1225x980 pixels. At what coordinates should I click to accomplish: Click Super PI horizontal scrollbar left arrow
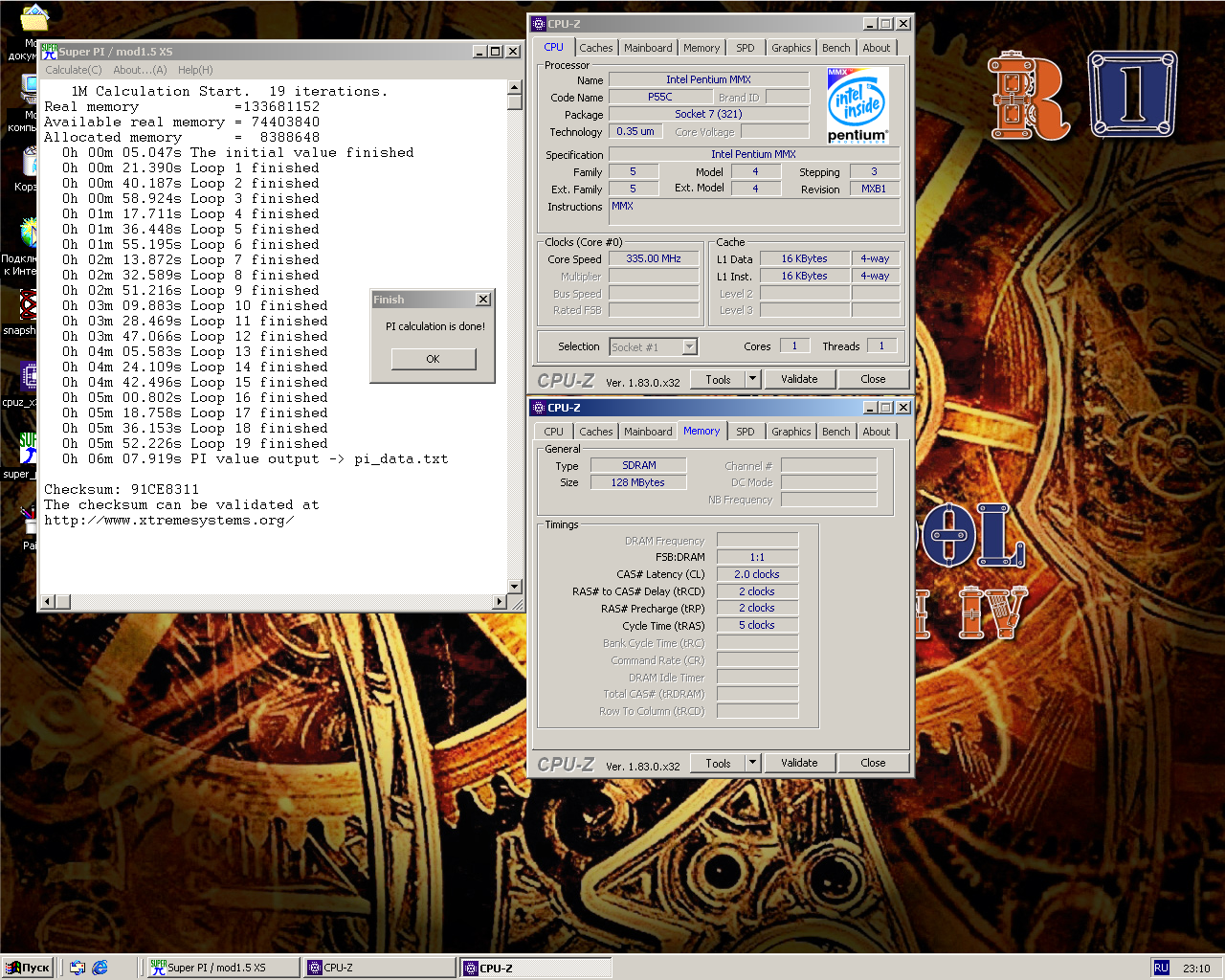point(47,602)
